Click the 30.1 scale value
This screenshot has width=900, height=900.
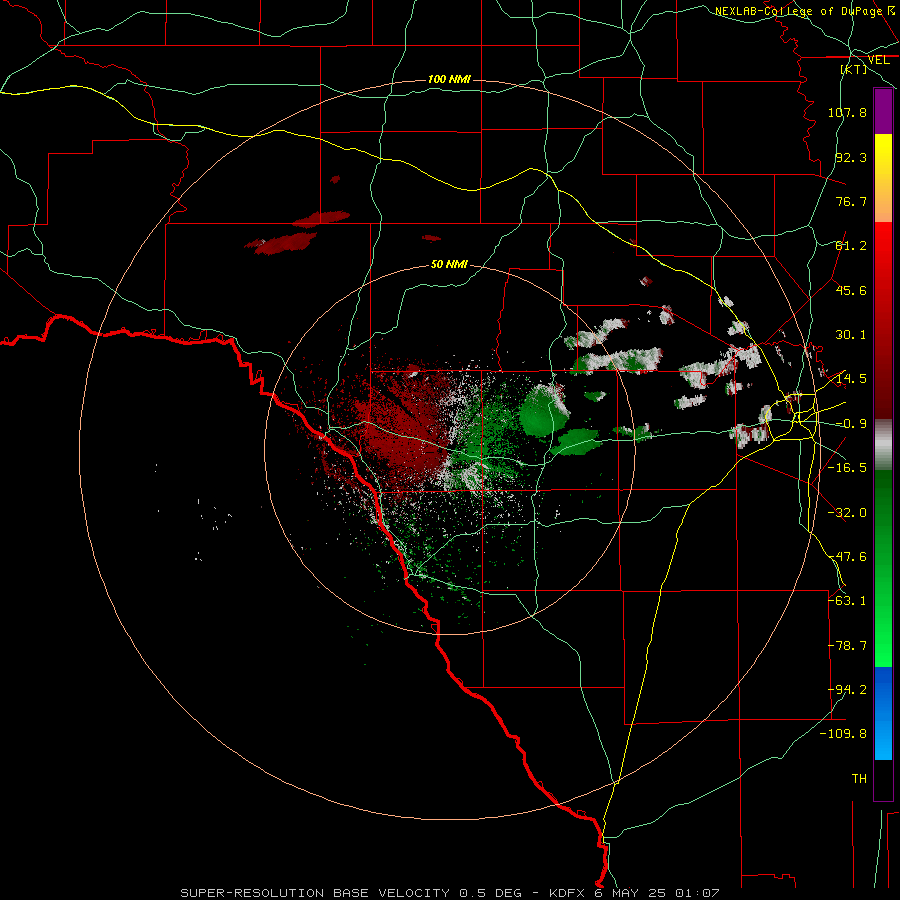[x=851, y=335]
